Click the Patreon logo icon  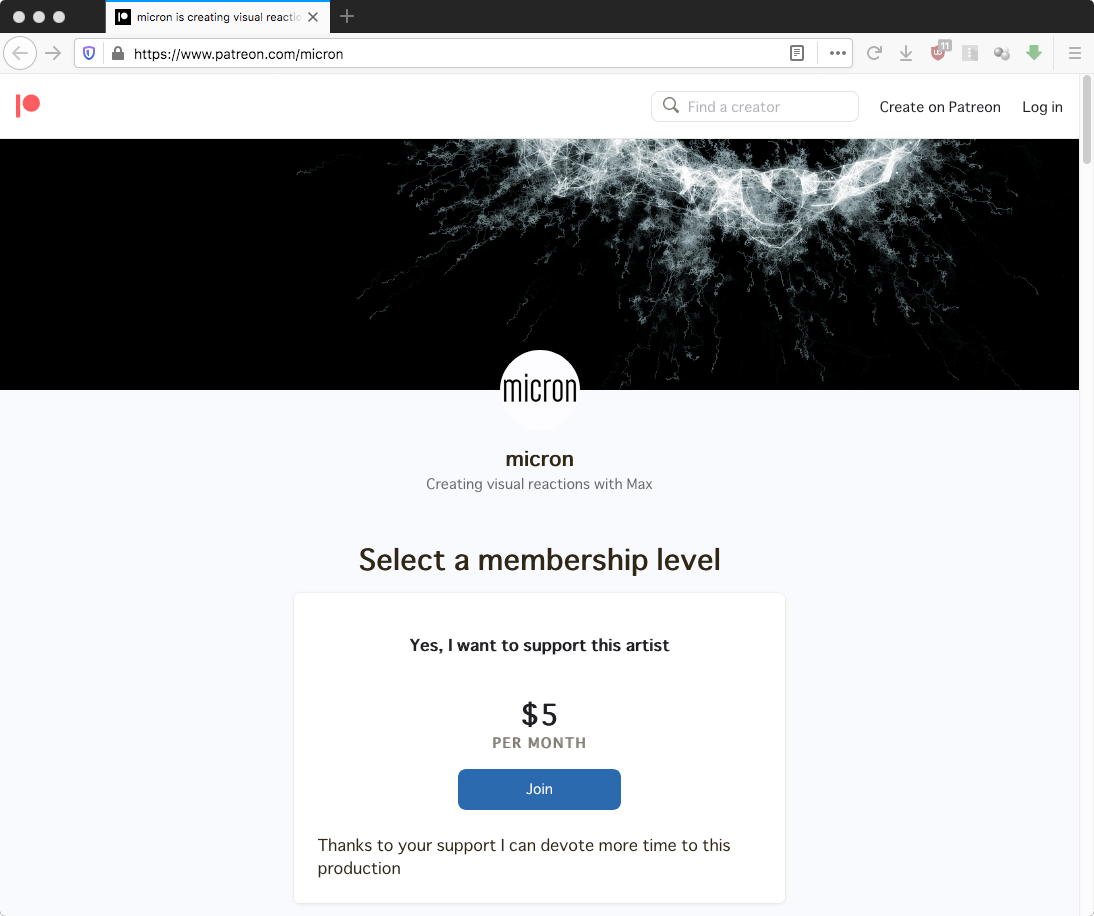pyautogui.click(x=28, y=106)
